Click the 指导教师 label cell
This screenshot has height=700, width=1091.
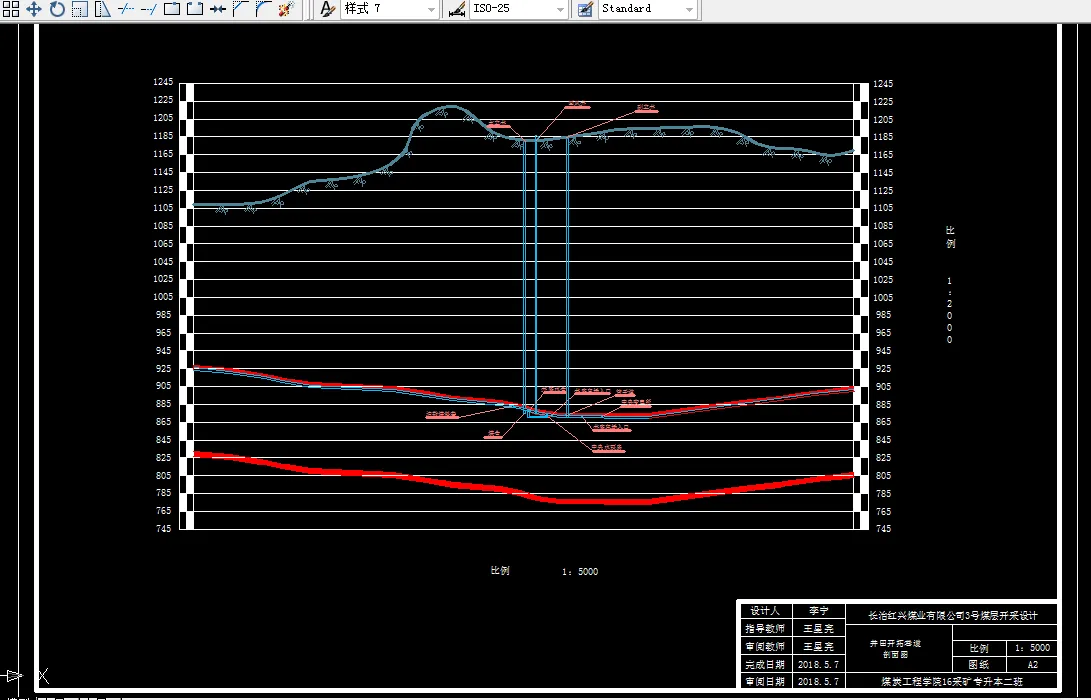(x=765, y=628)
